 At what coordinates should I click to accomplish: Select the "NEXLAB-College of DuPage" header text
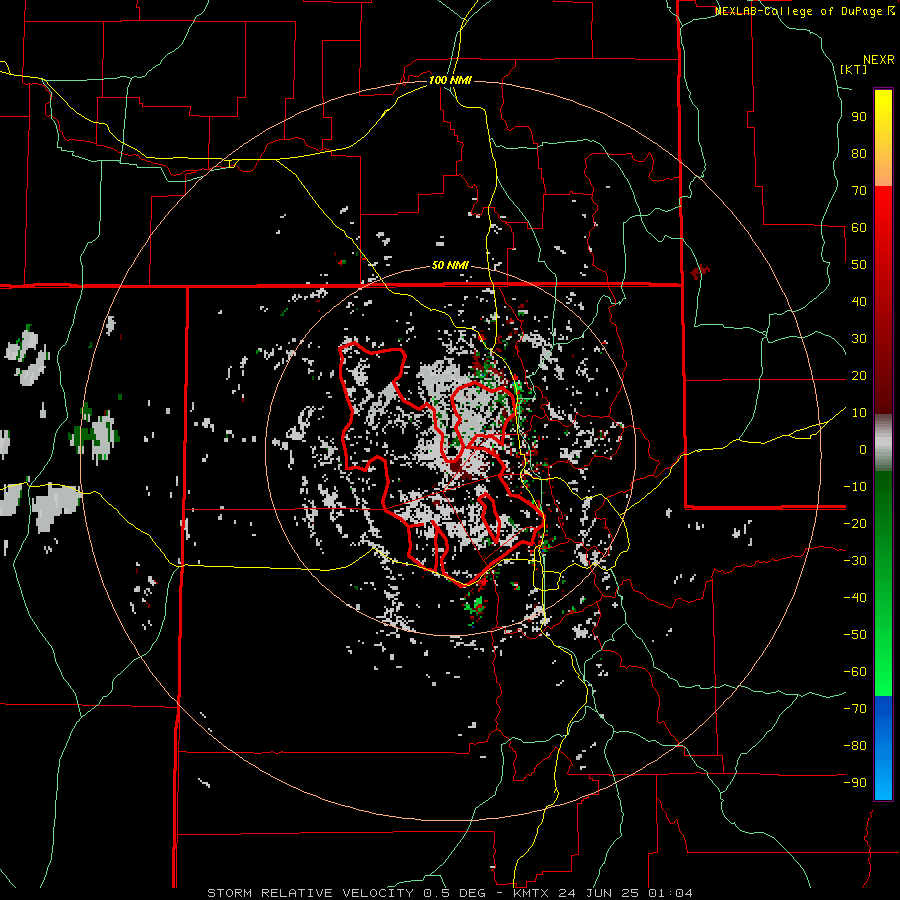798,11
